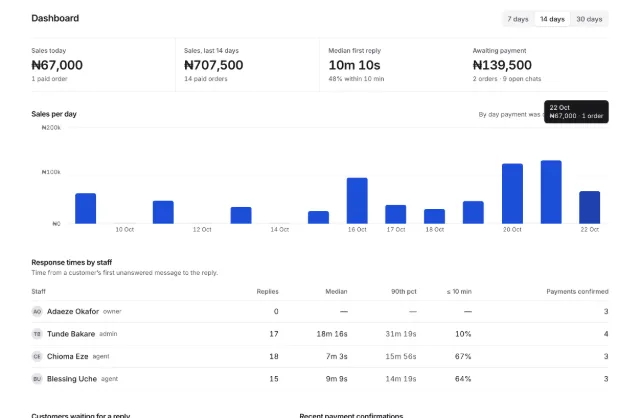Click Tunde Bakare's 17 replies cell
Screen dimensions: 640x418
point(274,334)
